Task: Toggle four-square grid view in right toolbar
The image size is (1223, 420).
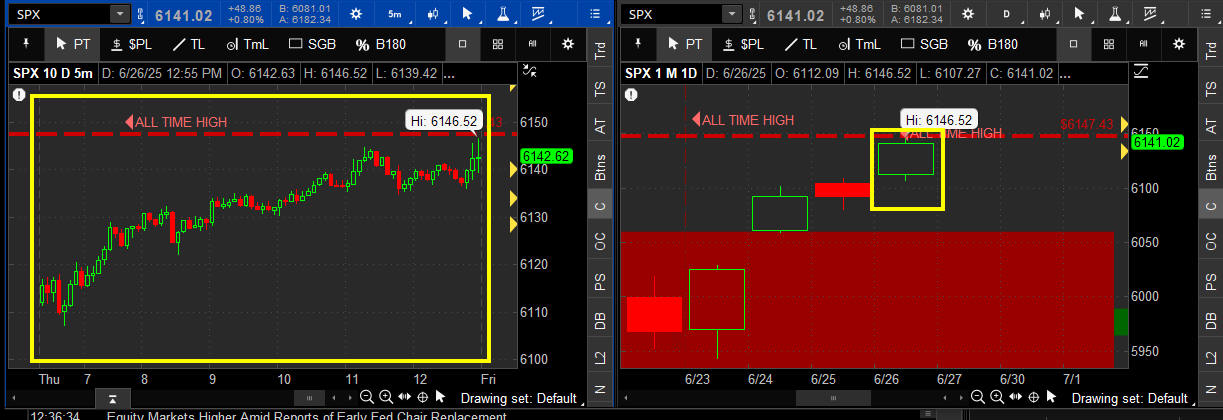Action: 1109,44
